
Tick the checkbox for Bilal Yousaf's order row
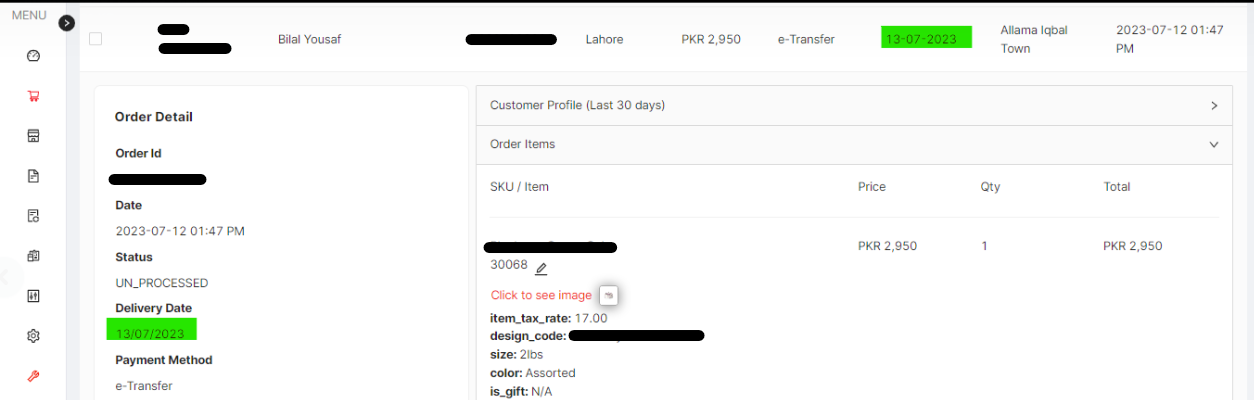(95, 39)
